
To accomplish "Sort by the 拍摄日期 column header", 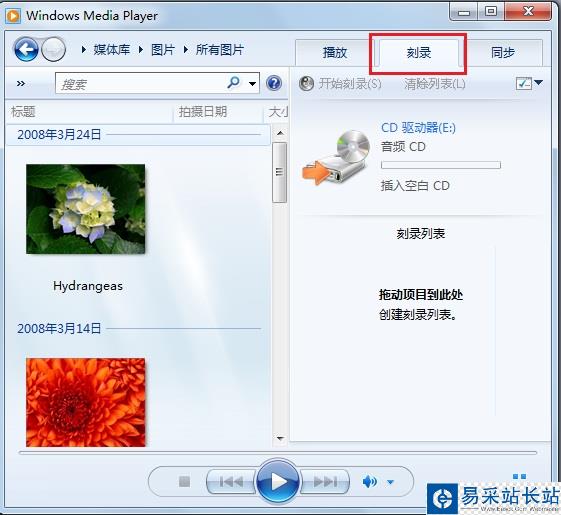I will click(218, 112).
